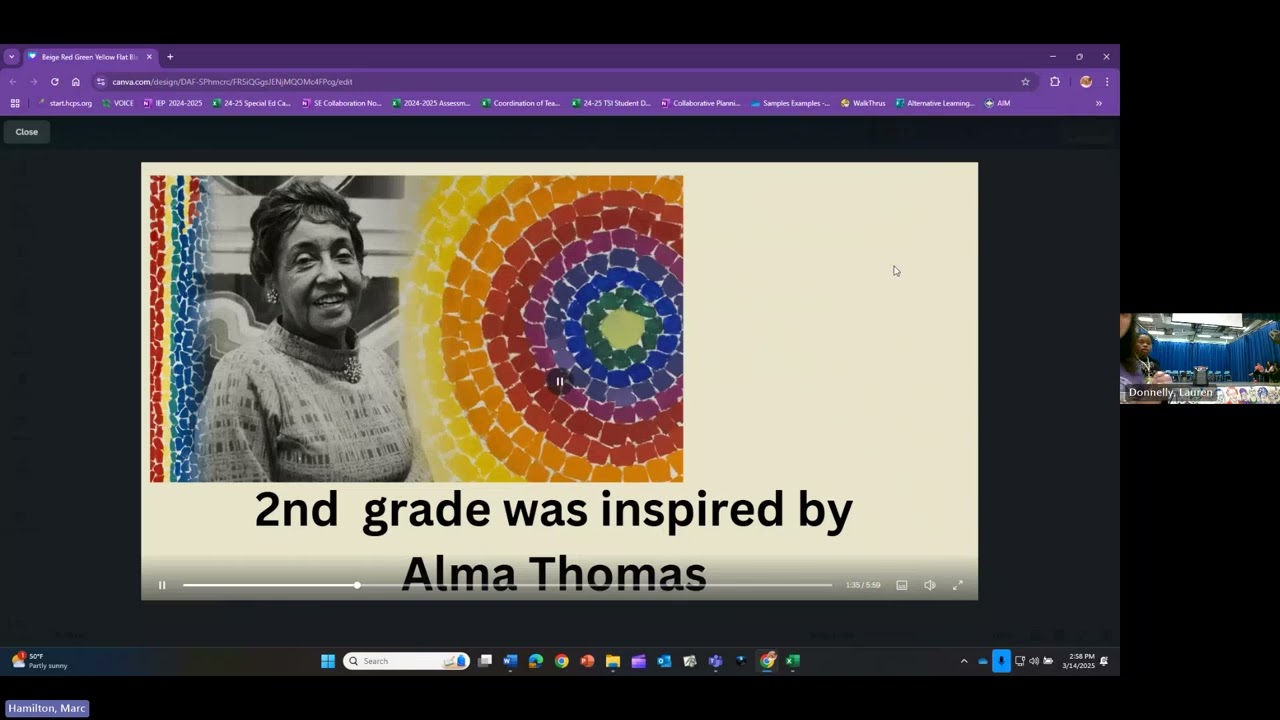The image size is (1280, 720).
Task: Open the 24-25 TSI Student D... bookmark
Action: click(x=611, y=103)
